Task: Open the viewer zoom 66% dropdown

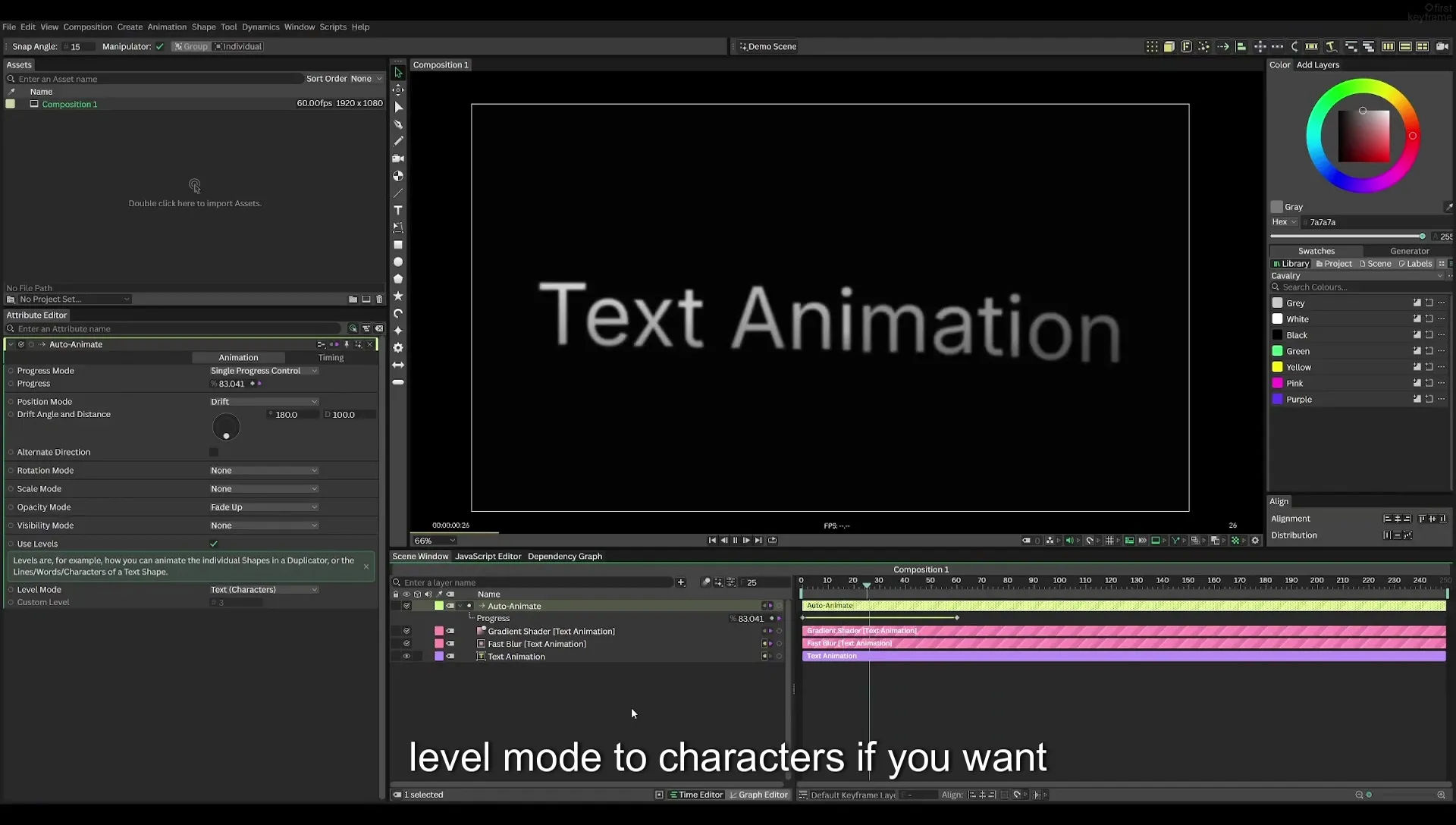Action: coord(435,541)
